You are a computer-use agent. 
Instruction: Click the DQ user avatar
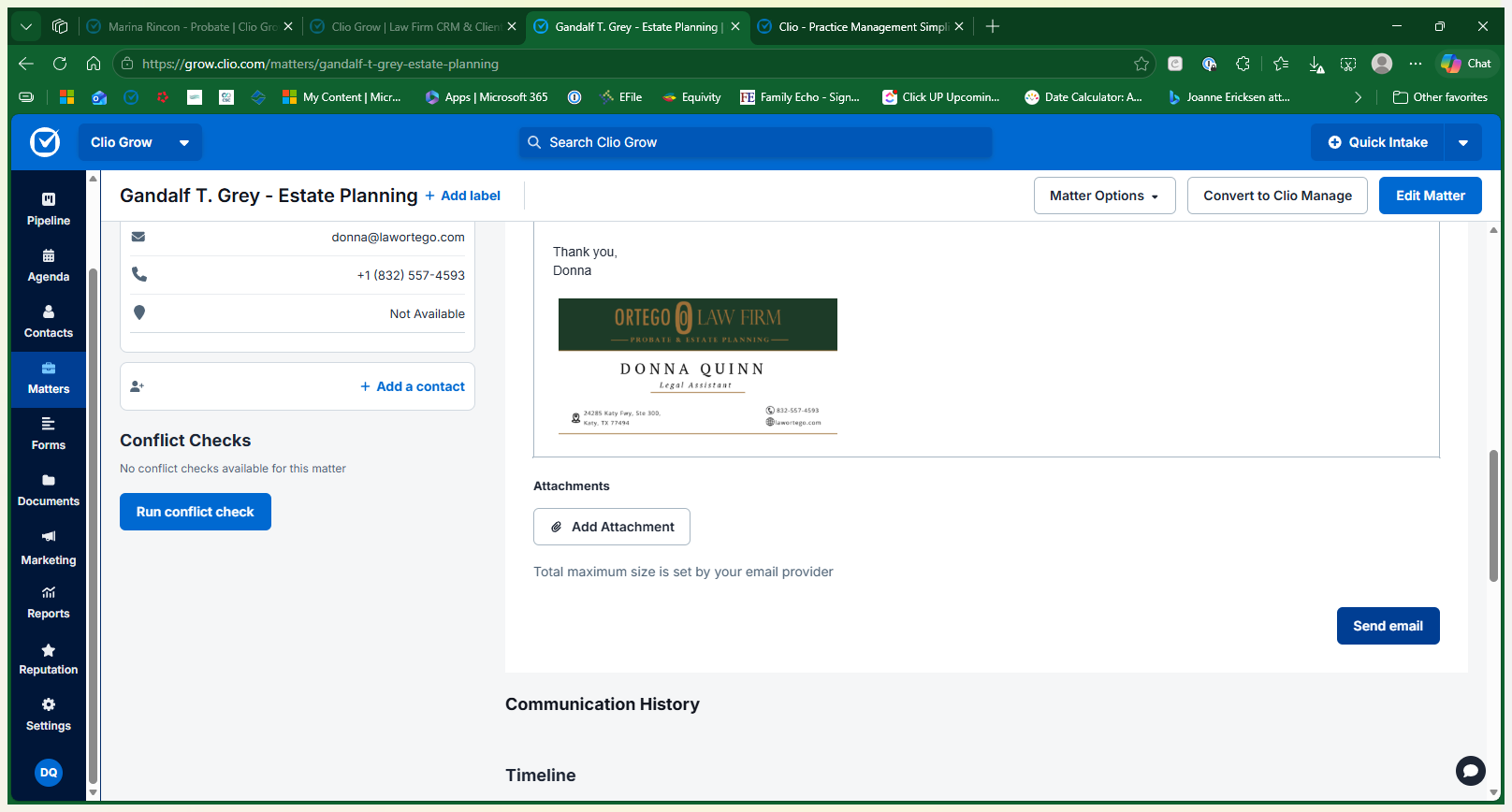49,773
